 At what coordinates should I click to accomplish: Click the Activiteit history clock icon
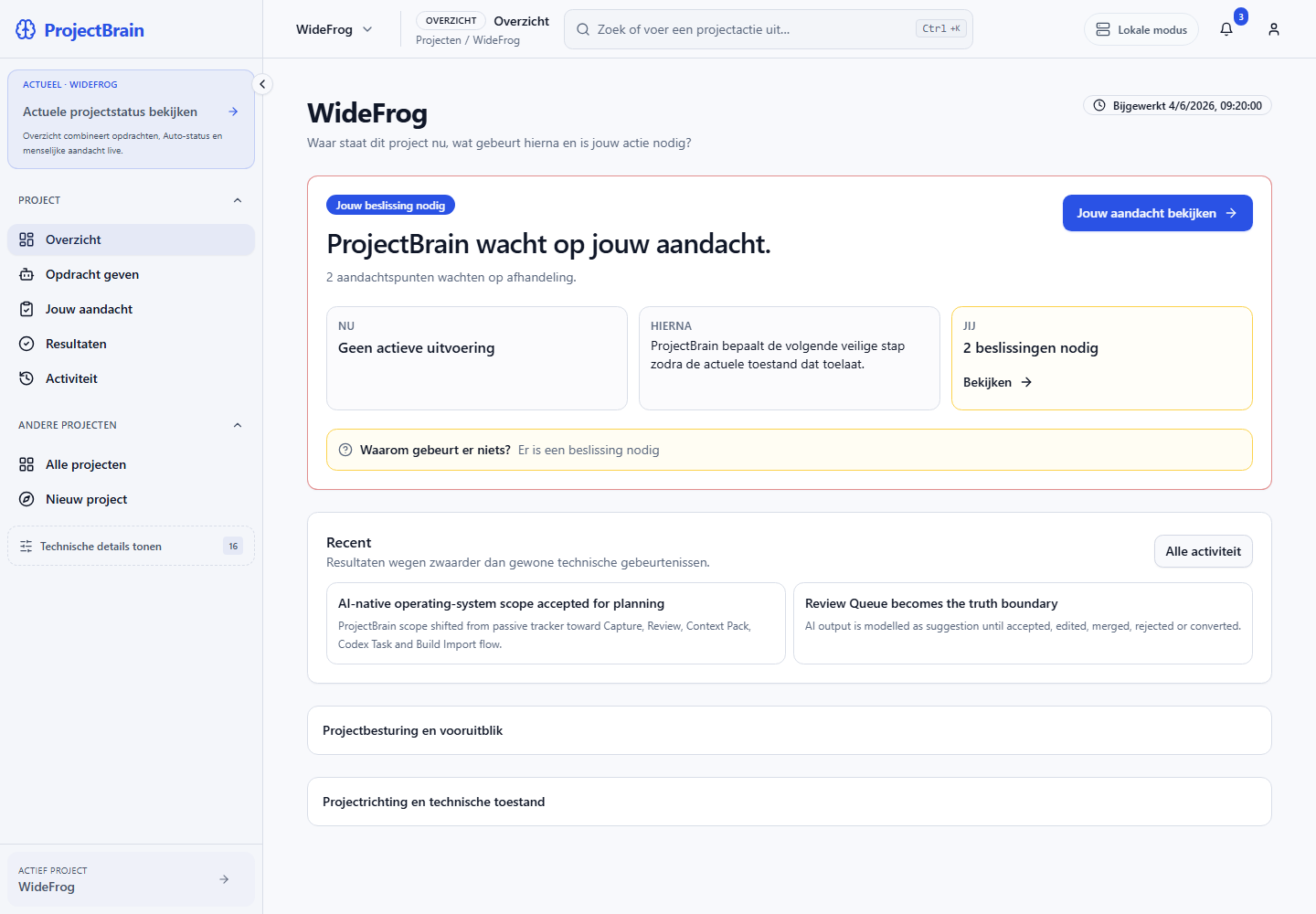tap(27, 378)
